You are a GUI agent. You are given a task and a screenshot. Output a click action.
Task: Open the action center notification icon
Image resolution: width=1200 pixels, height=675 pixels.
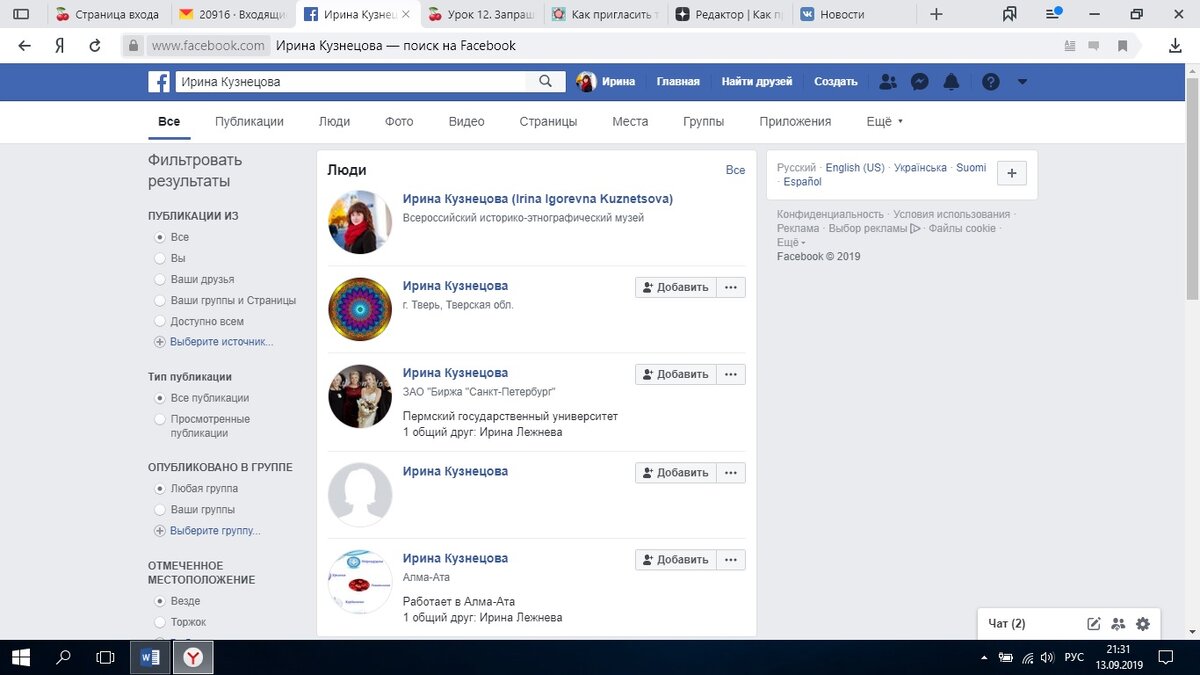(1167, 658)
